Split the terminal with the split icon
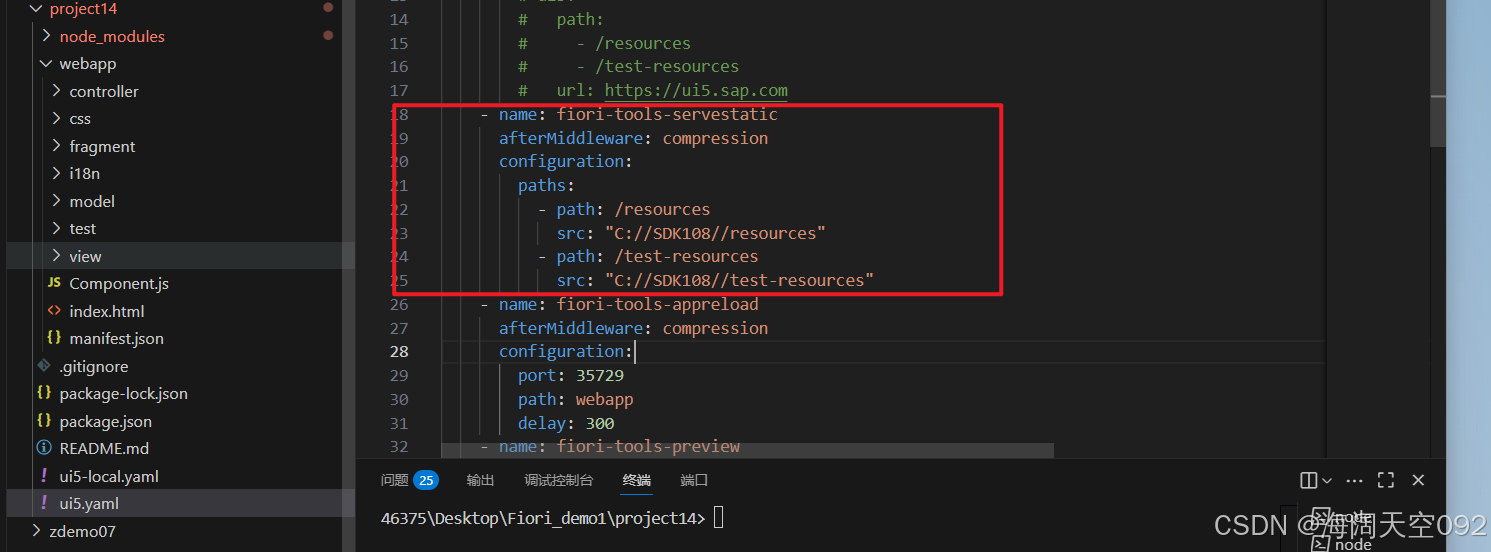Screen dimensions: 1491x552 (1308, 480)
